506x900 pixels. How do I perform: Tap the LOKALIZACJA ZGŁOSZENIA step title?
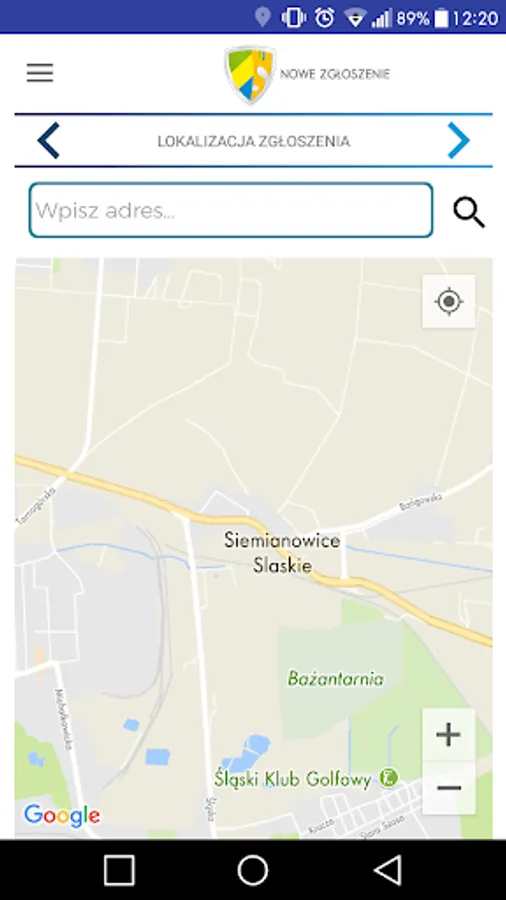pyautogui.click(x=254, y=141)
